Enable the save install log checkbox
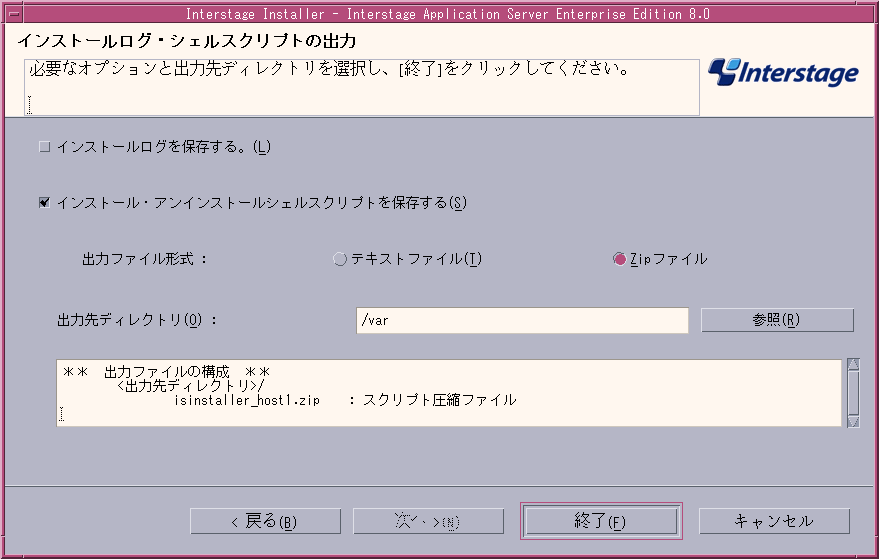The height and width of the screenshot is (559, 879). [44, 147]
